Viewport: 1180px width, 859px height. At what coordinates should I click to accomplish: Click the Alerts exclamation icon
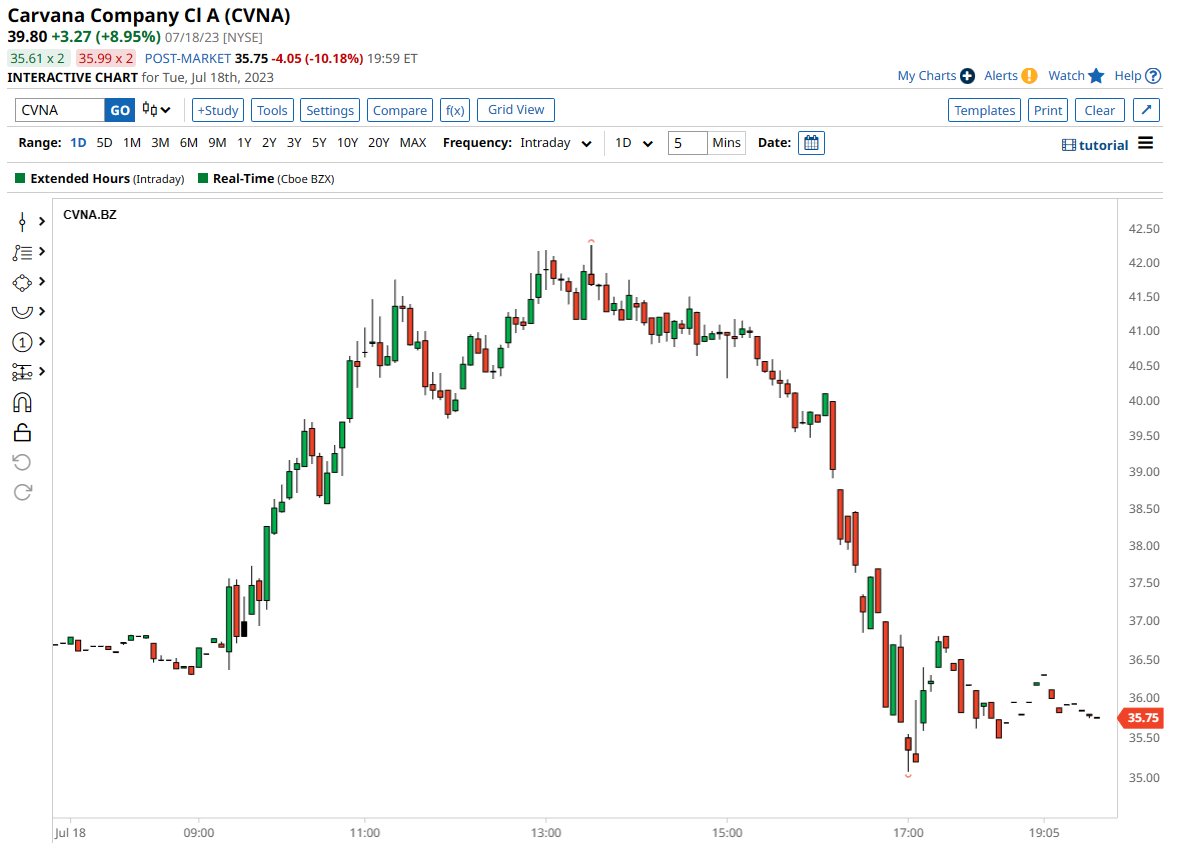click(x=1029, y=76)
